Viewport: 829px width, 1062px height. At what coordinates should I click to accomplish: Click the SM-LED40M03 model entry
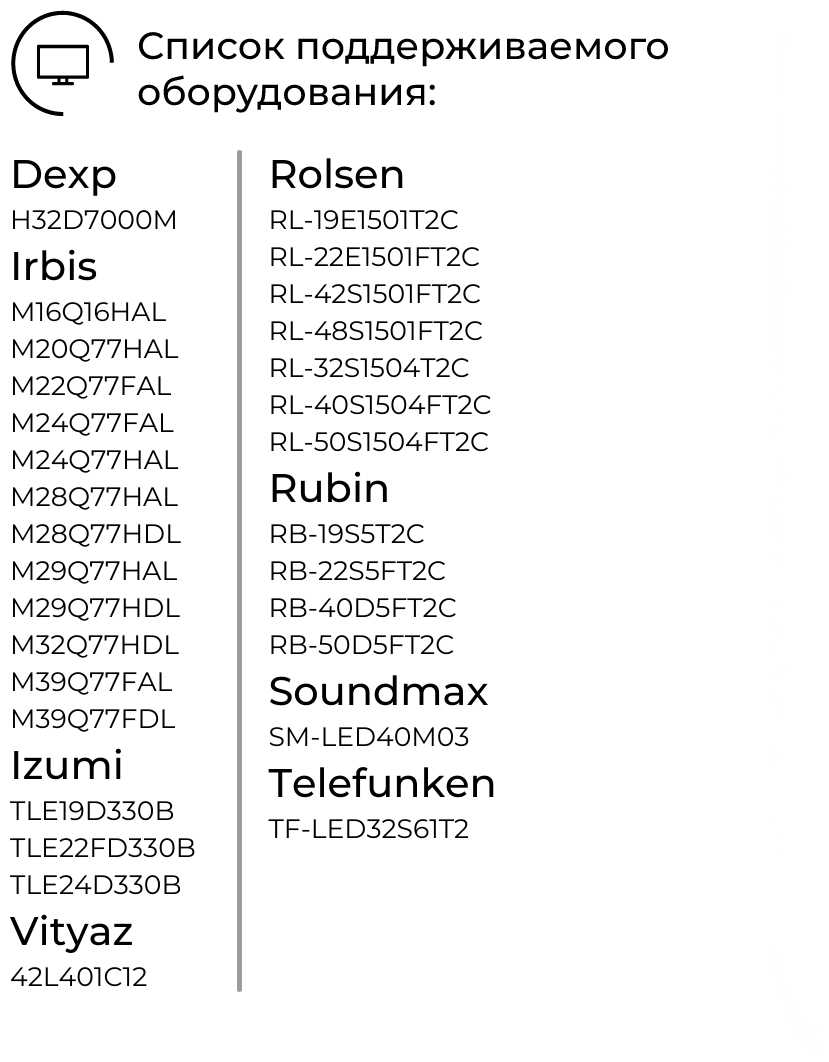(x=369, y=738)
